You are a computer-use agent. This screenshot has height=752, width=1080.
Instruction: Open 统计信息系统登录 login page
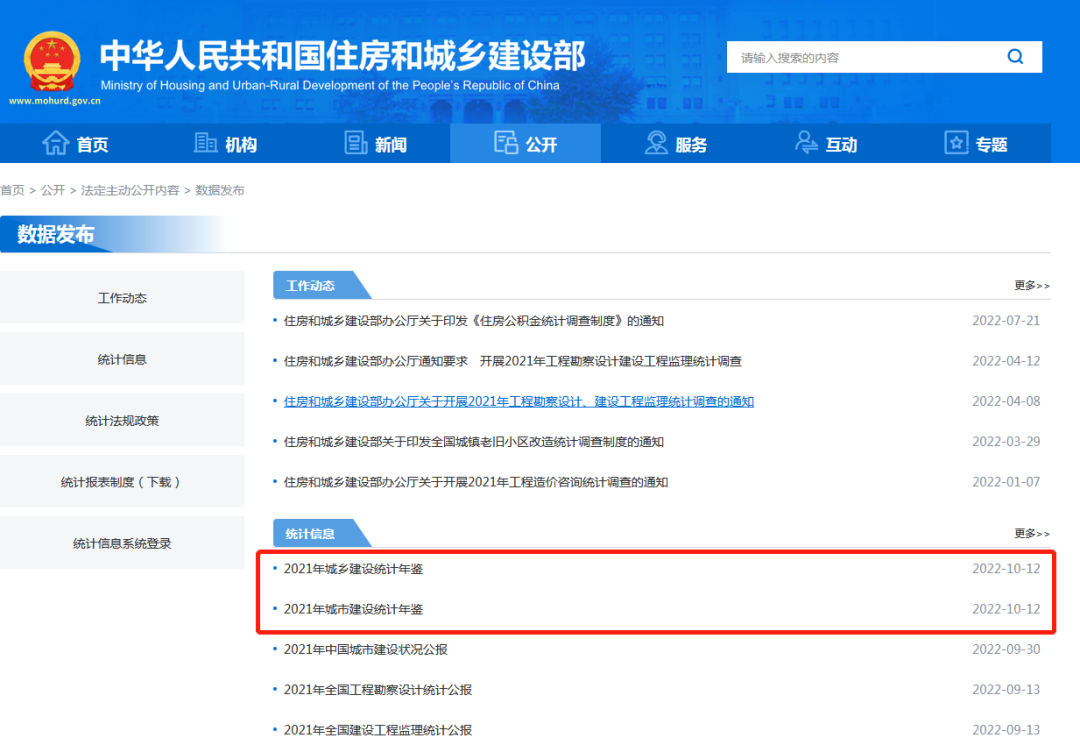[122, 543]
